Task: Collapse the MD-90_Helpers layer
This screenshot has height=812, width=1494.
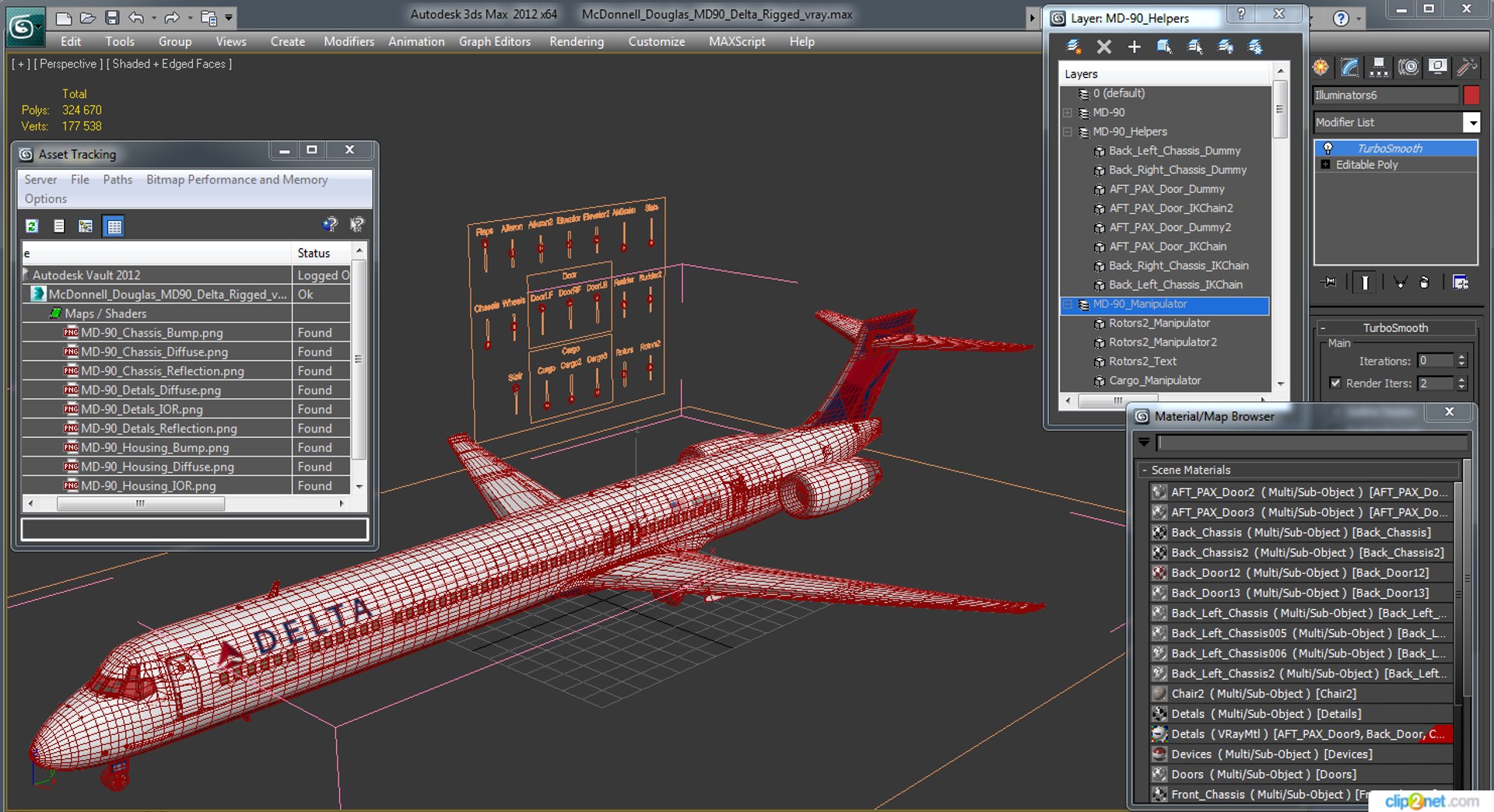Action: point(1068,132)
